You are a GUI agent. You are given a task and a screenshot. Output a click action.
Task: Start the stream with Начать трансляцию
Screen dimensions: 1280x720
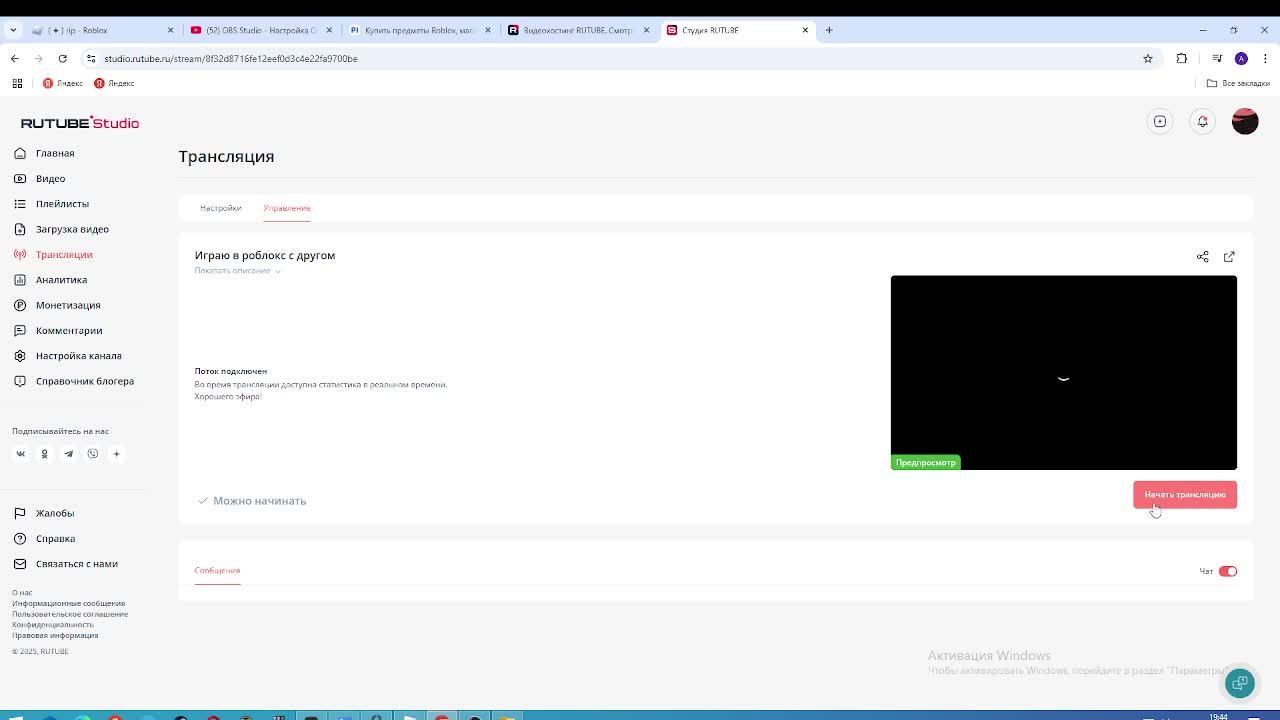(1185, 495)
